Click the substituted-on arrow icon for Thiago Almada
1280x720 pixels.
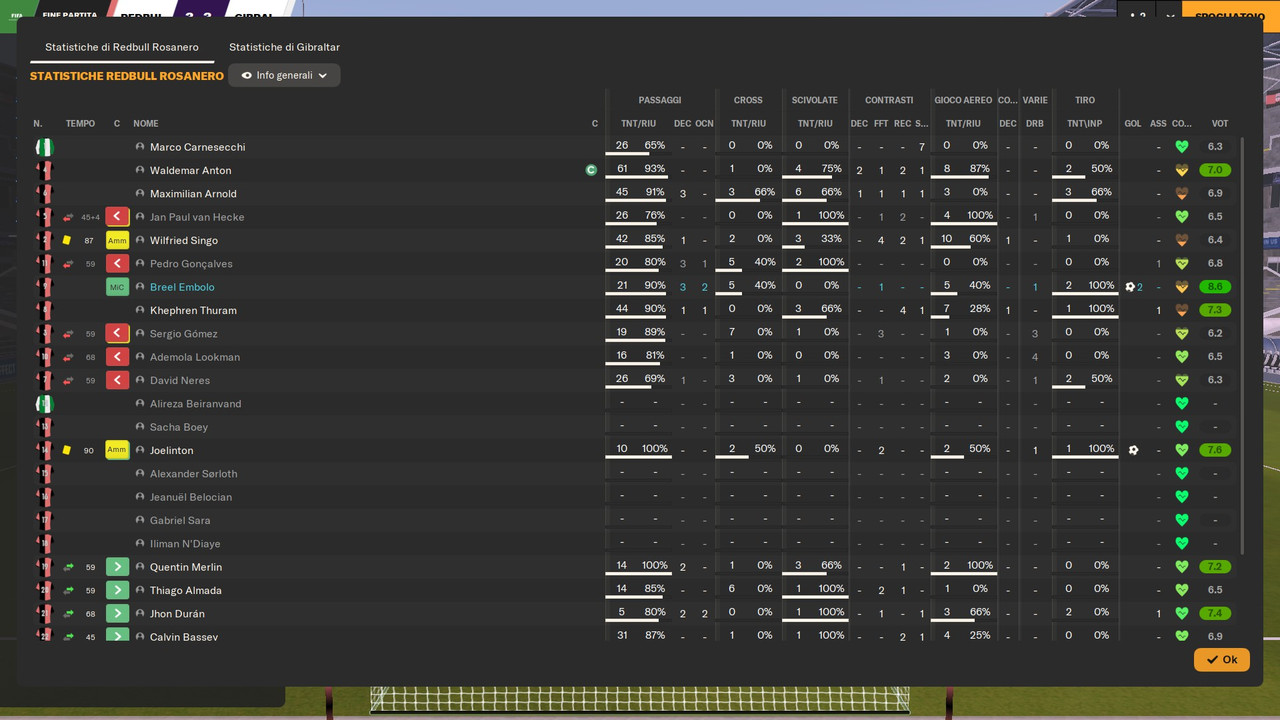point(117,590)
